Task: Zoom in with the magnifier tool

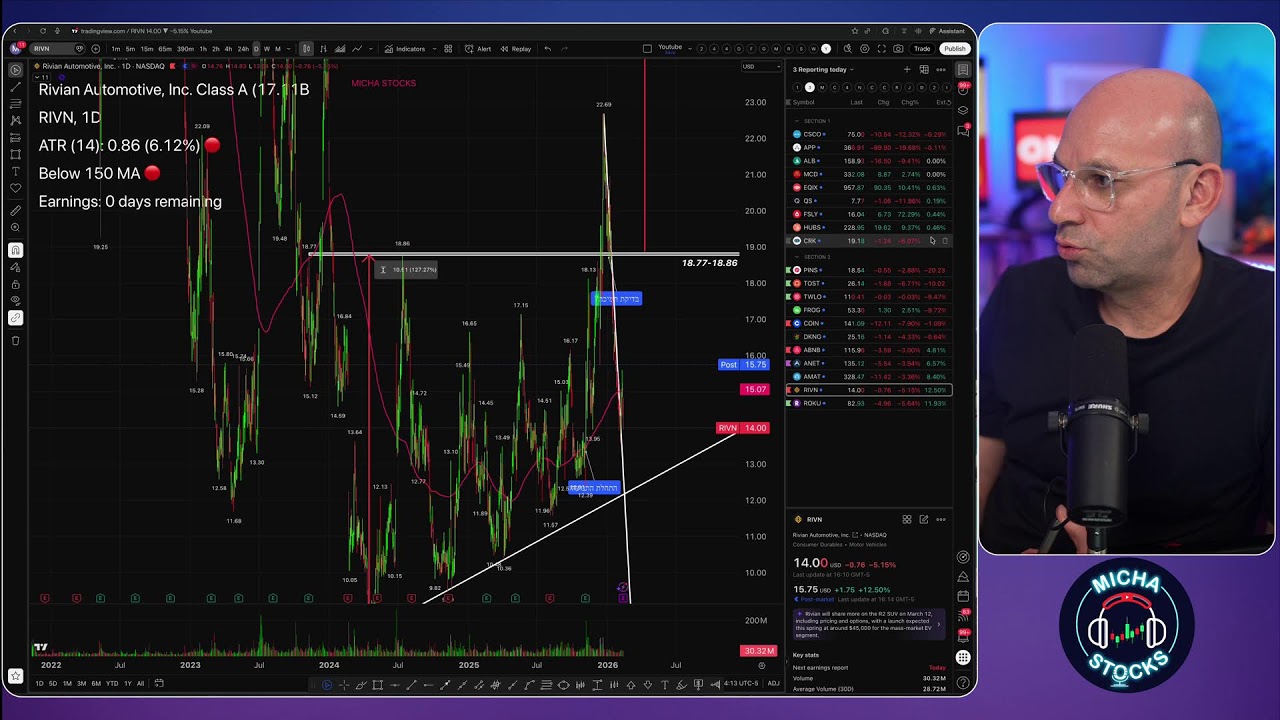Action: point(15,228)
